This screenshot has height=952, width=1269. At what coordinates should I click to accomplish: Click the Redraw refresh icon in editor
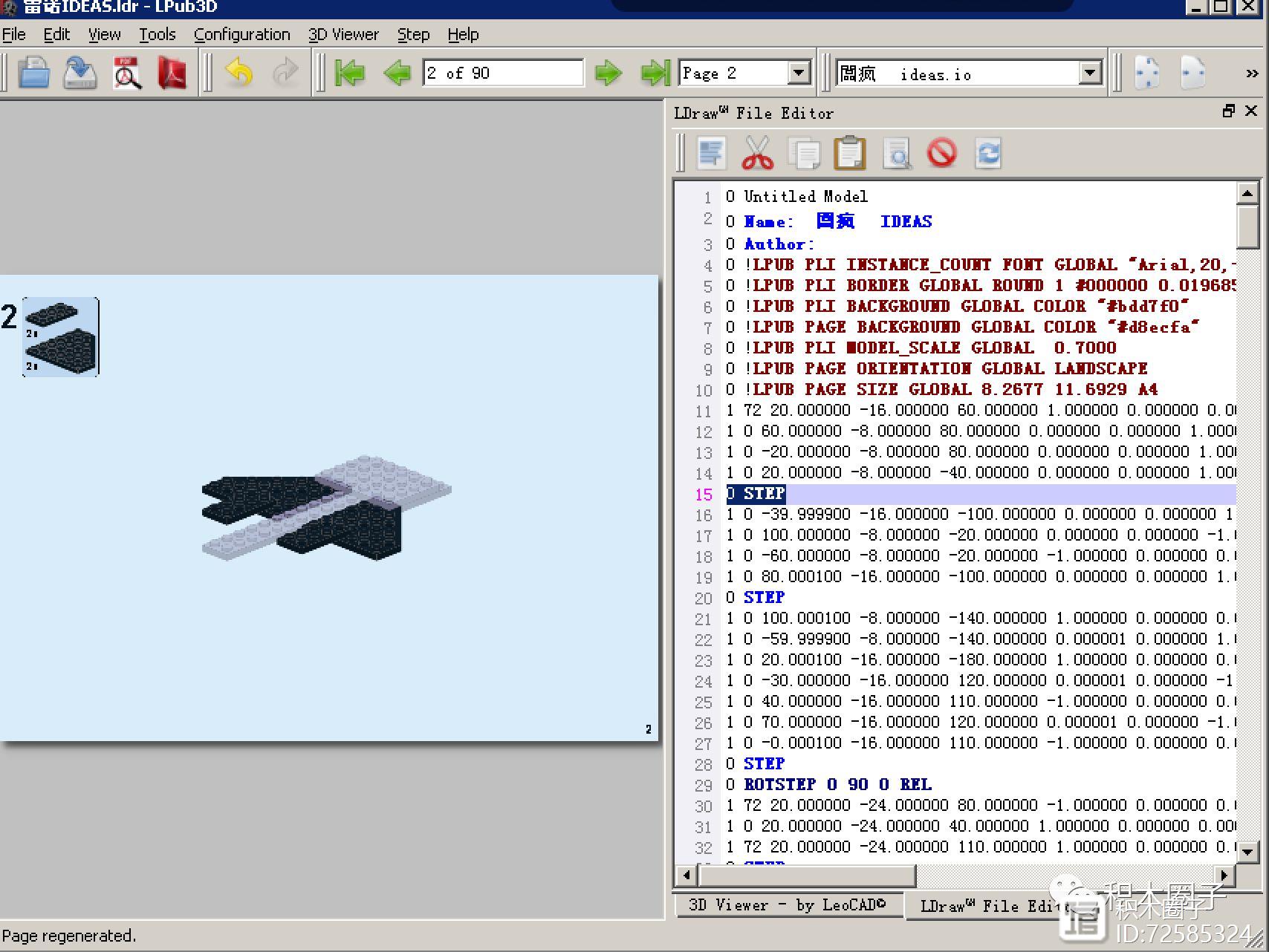(x=987, y=153)
